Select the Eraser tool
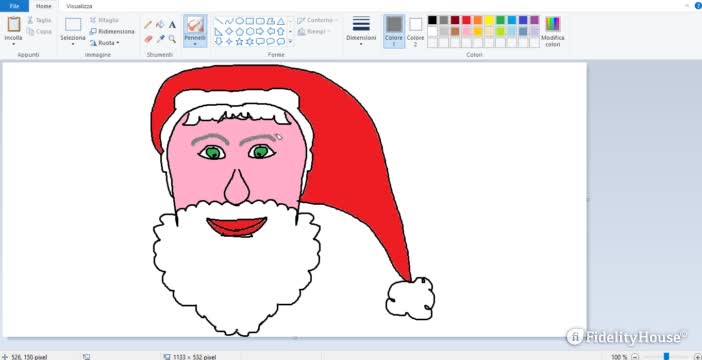The height and width of the screenshot is (360, 702). [x=148, y=39]
